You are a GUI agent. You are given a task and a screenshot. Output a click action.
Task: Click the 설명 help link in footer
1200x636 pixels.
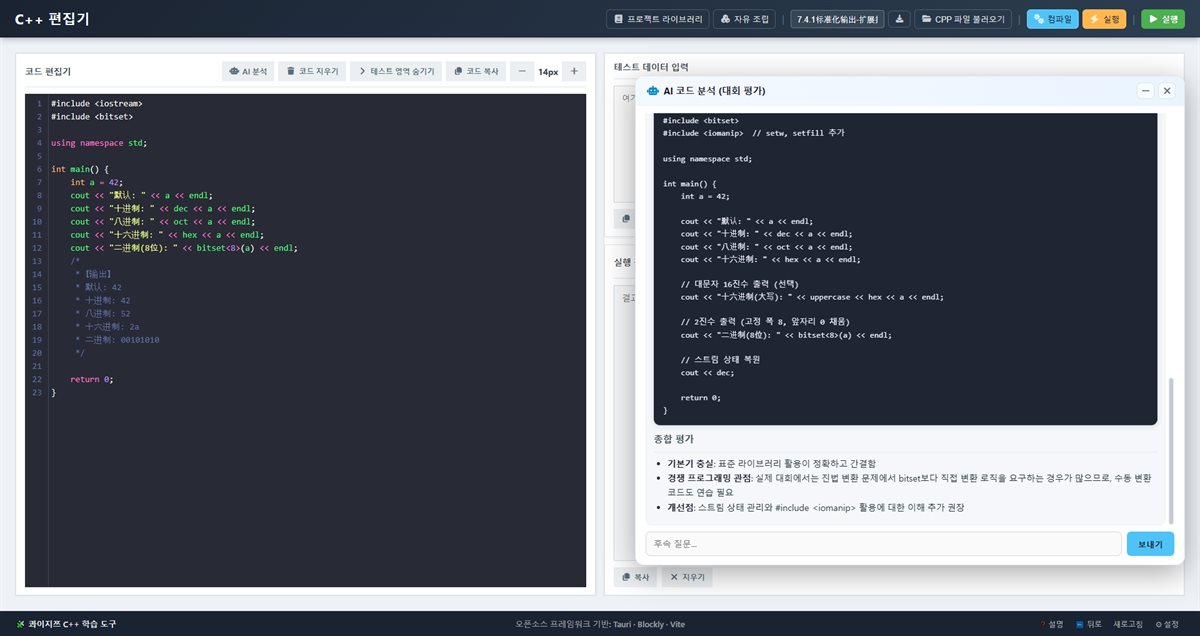point(1052,624)
